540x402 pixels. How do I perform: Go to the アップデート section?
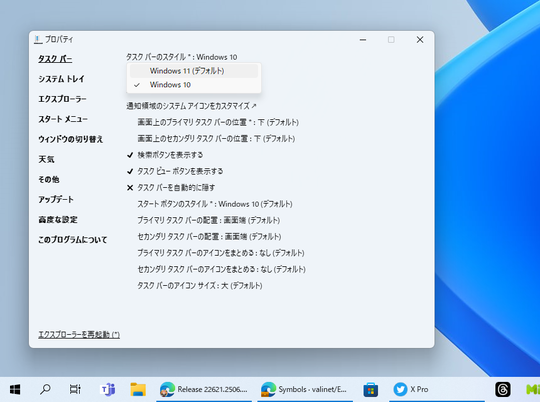(56, 199)
